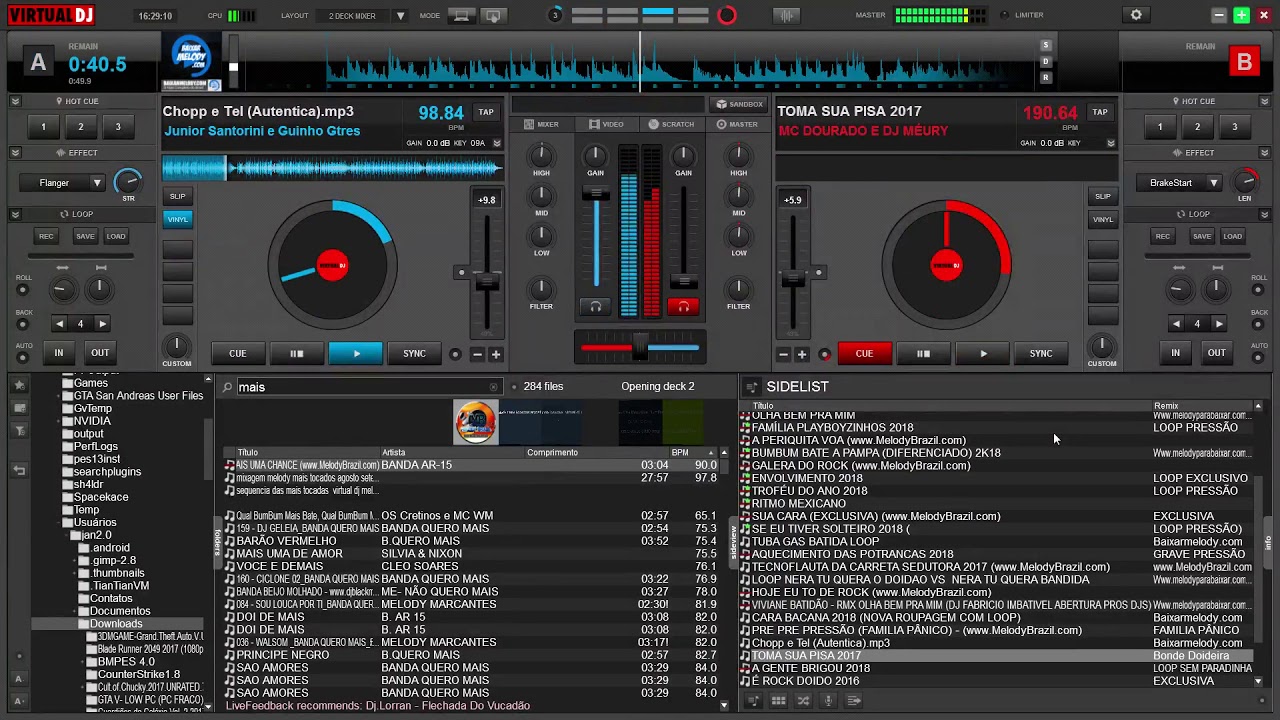Click the filter folder icon in browser sidebar
The image size is (1280, 720).
pos(19,431)
